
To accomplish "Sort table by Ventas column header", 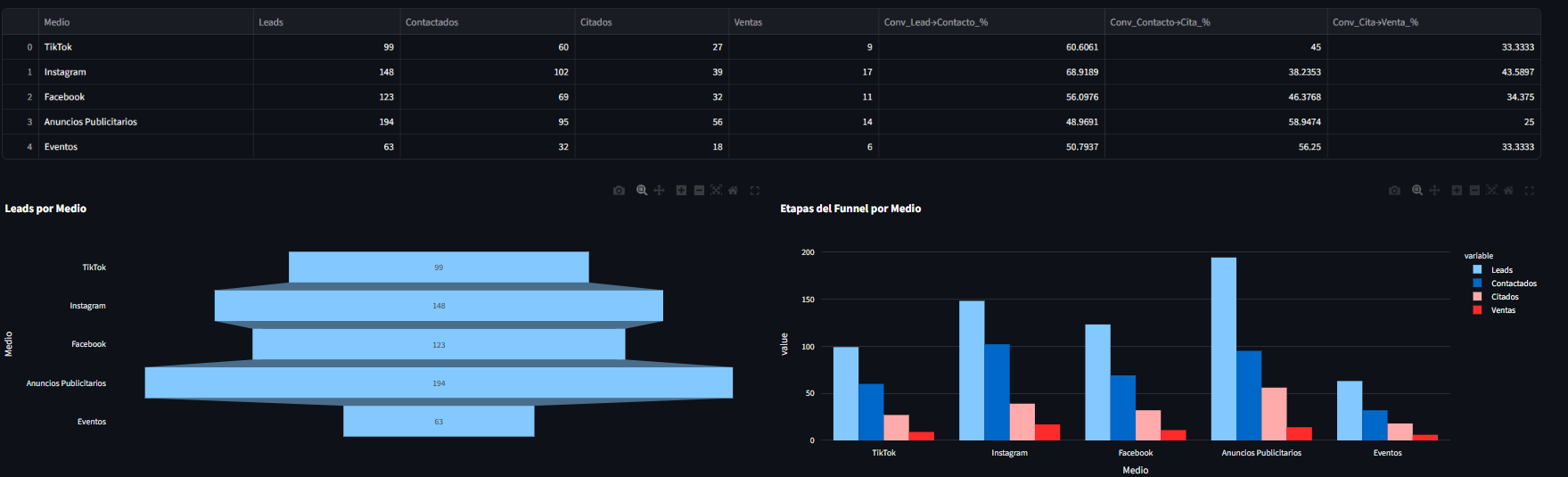I will pos(748,22).
